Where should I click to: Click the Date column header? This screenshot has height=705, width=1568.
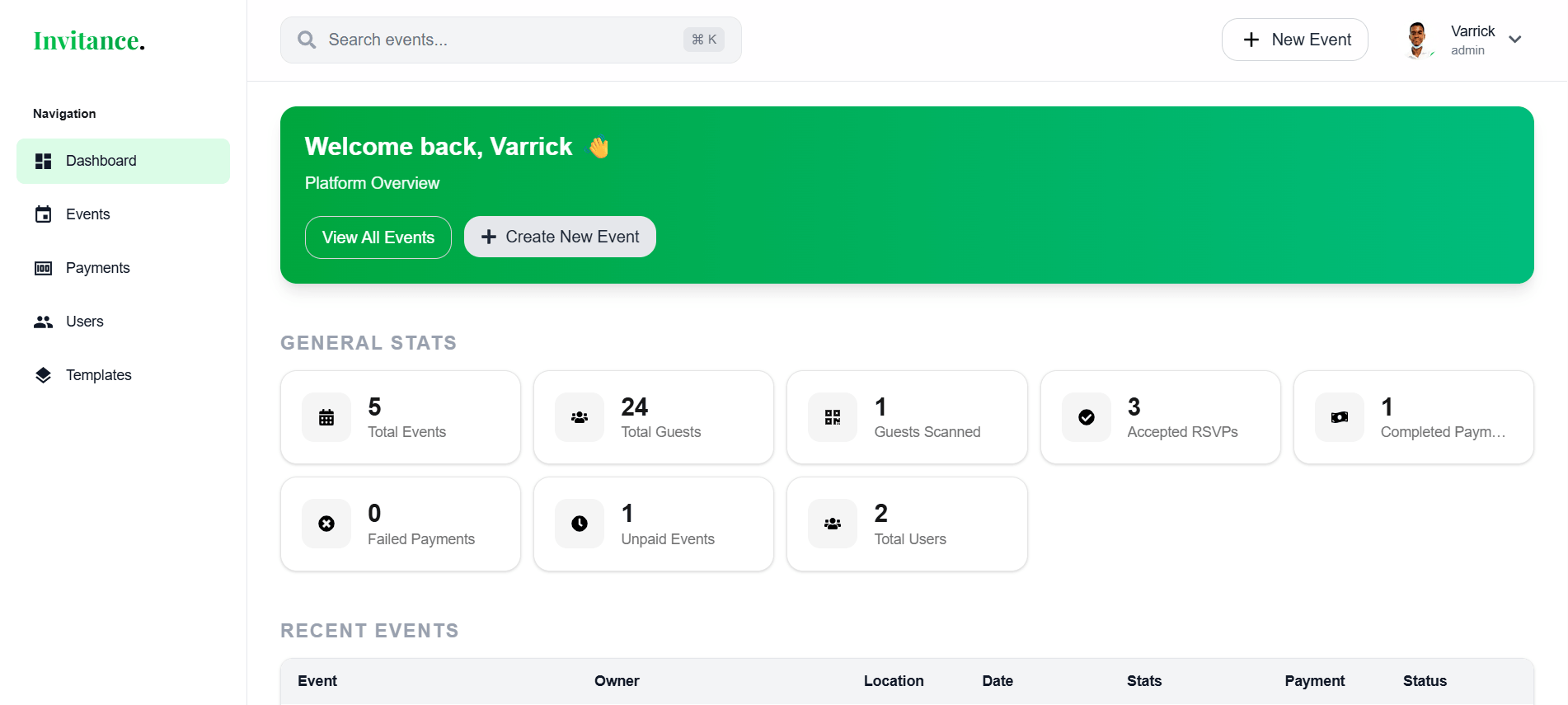click(x=998, y=681)
